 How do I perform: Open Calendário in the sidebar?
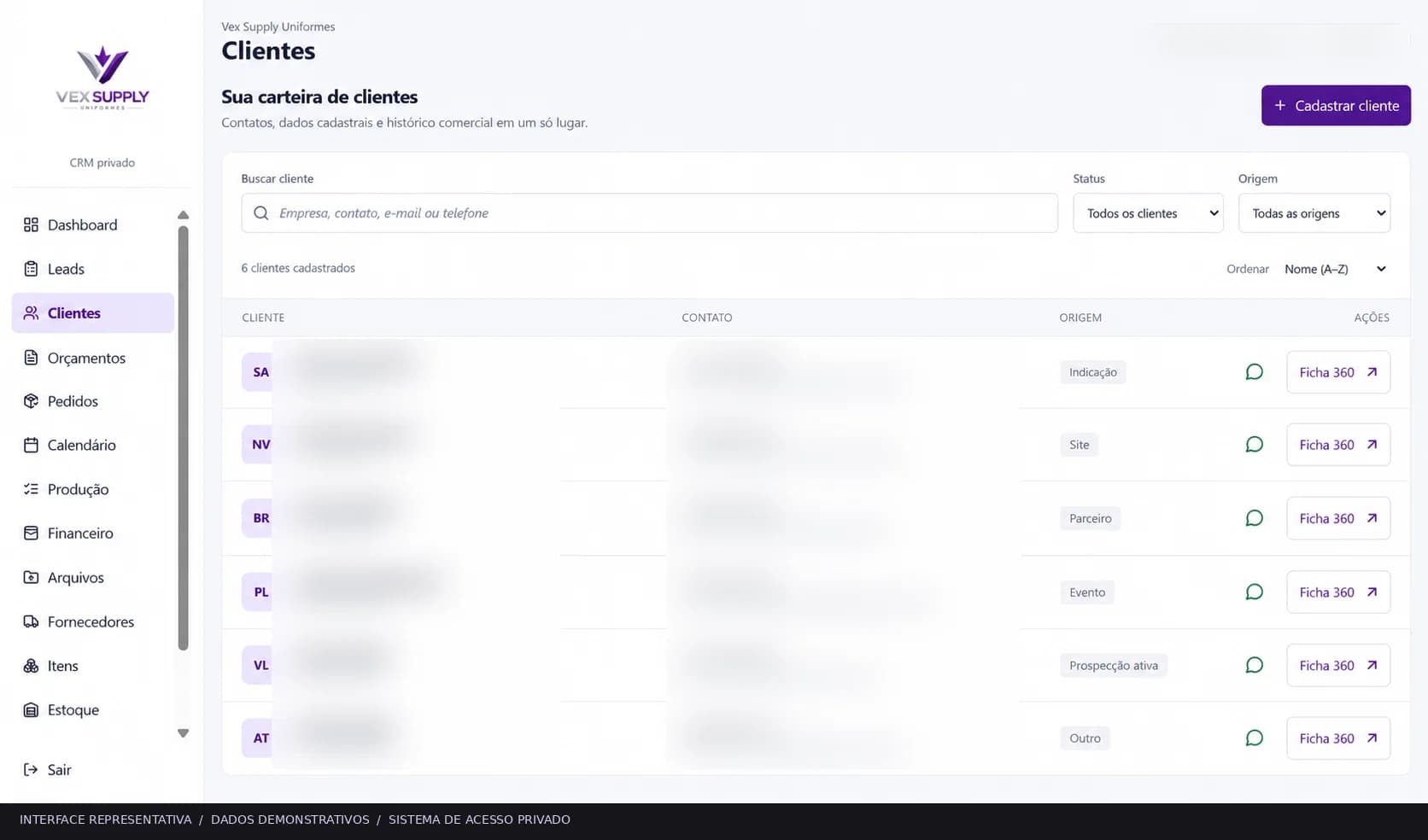93,445
